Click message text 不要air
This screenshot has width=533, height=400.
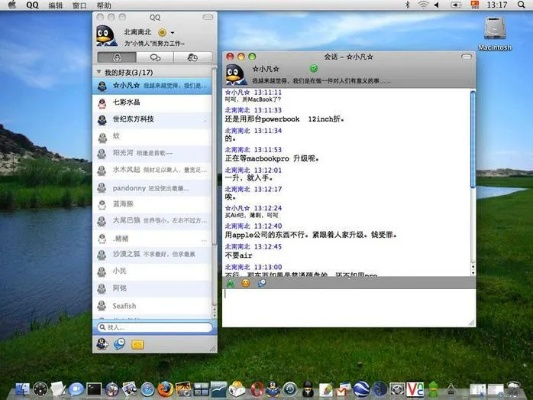point(239,255)
